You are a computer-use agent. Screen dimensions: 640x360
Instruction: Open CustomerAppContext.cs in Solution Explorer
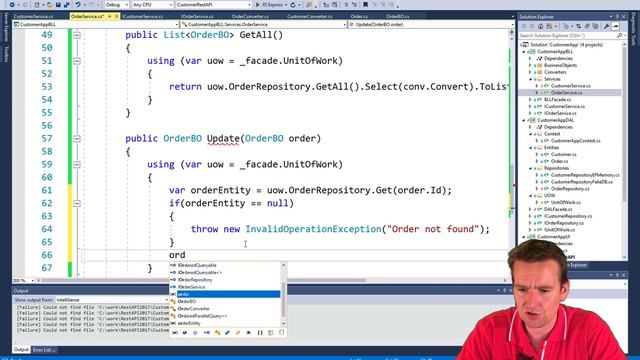(x=576, y=141)
